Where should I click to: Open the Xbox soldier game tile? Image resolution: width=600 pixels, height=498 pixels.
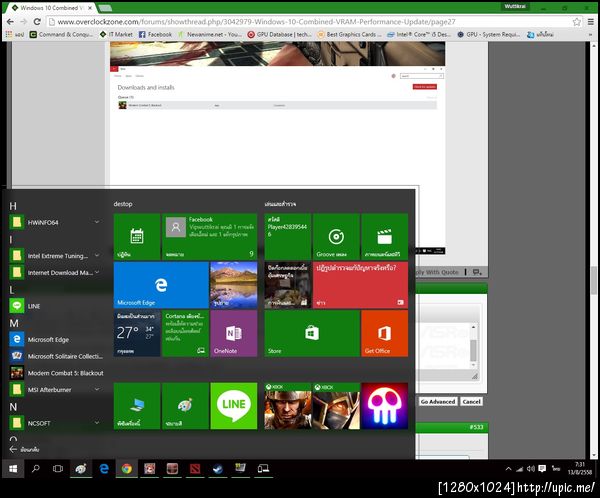[288, 406]
